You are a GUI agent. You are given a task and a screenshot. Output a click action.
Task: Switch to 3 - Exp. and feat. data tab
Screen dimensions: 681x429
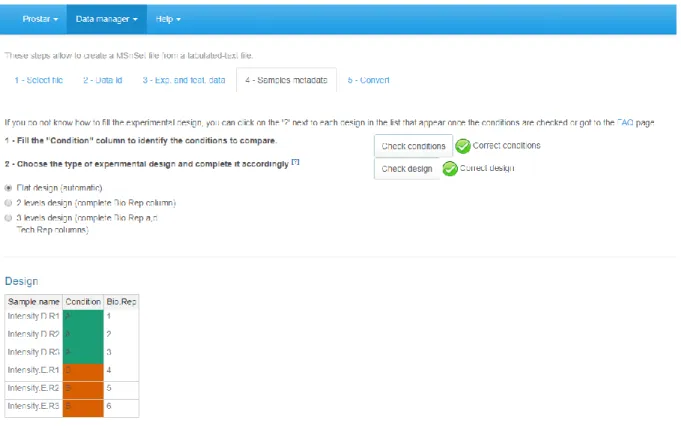coord(184,80)
